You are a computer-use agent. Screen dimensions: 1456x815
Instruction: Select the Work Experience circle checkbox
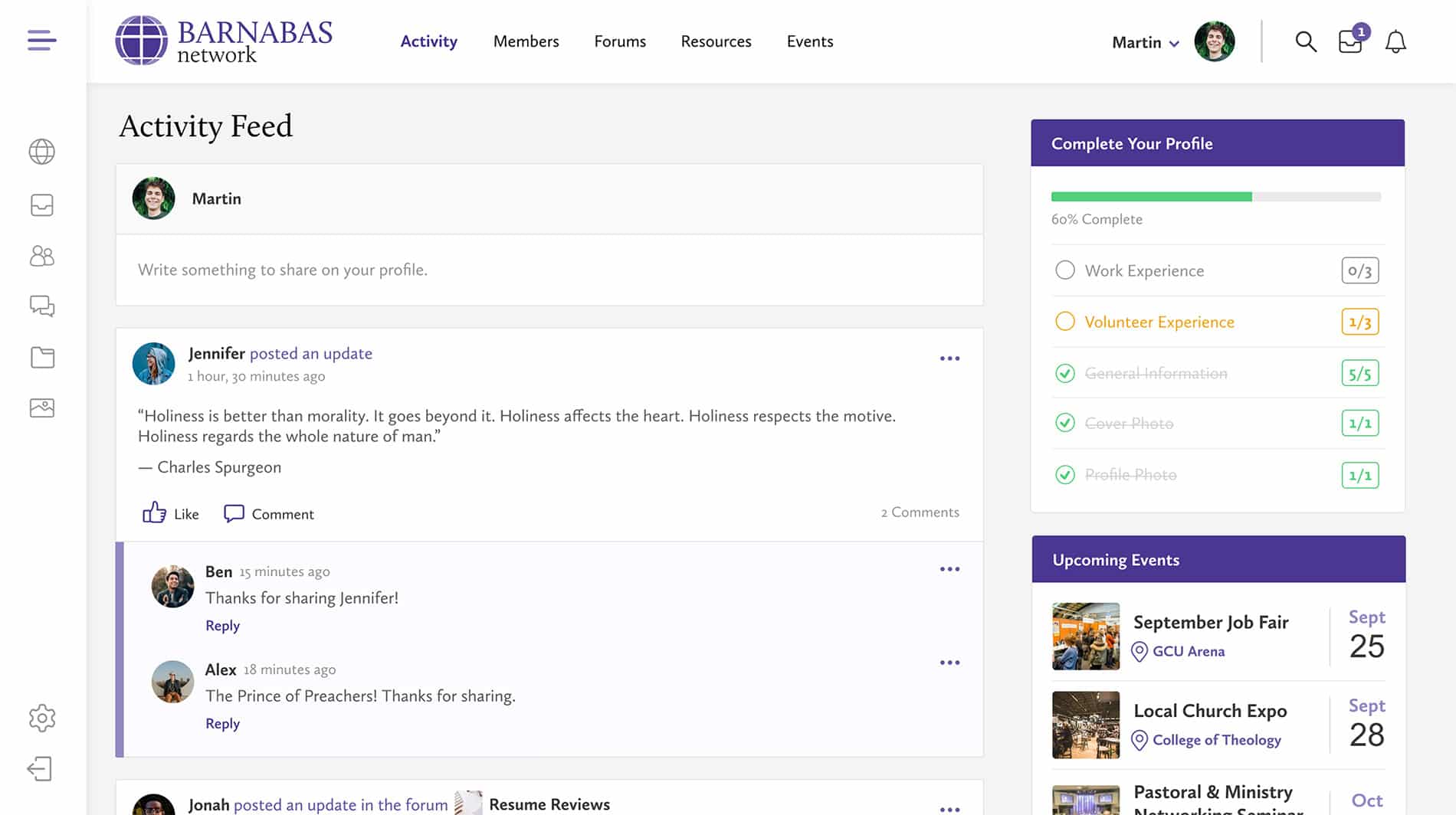(1064, 270)
